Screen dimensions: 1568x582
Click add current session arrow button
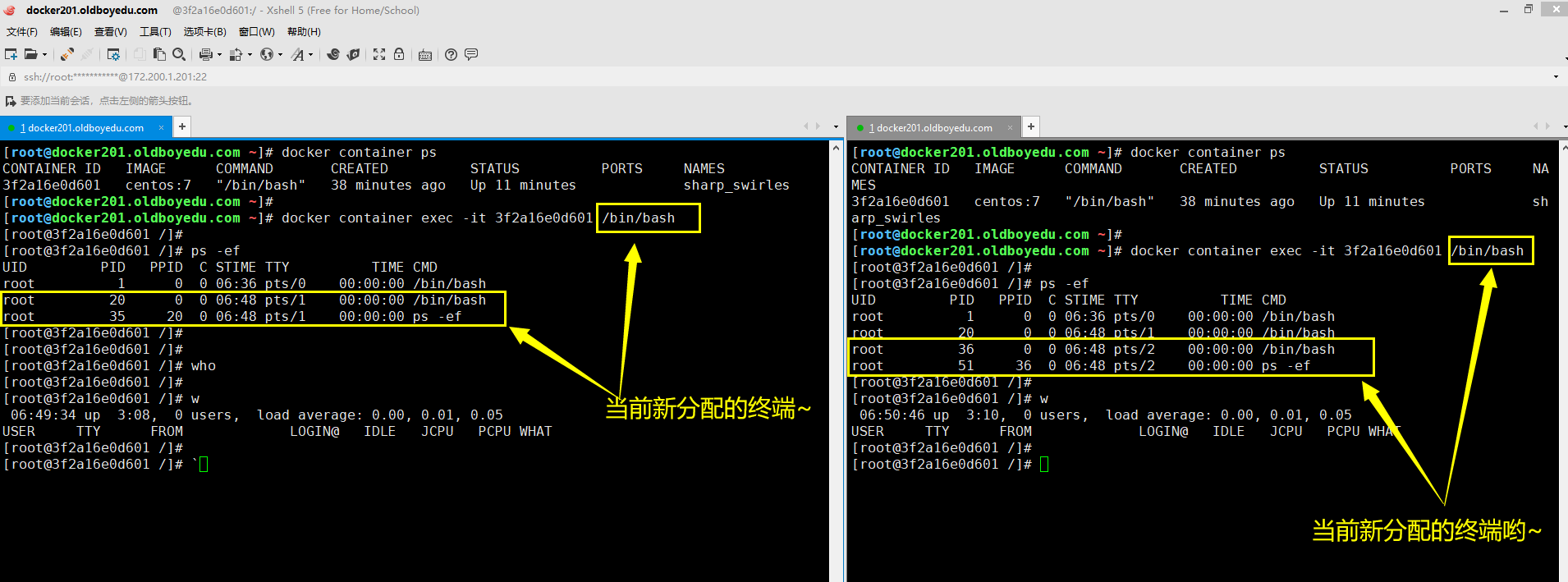11,101
